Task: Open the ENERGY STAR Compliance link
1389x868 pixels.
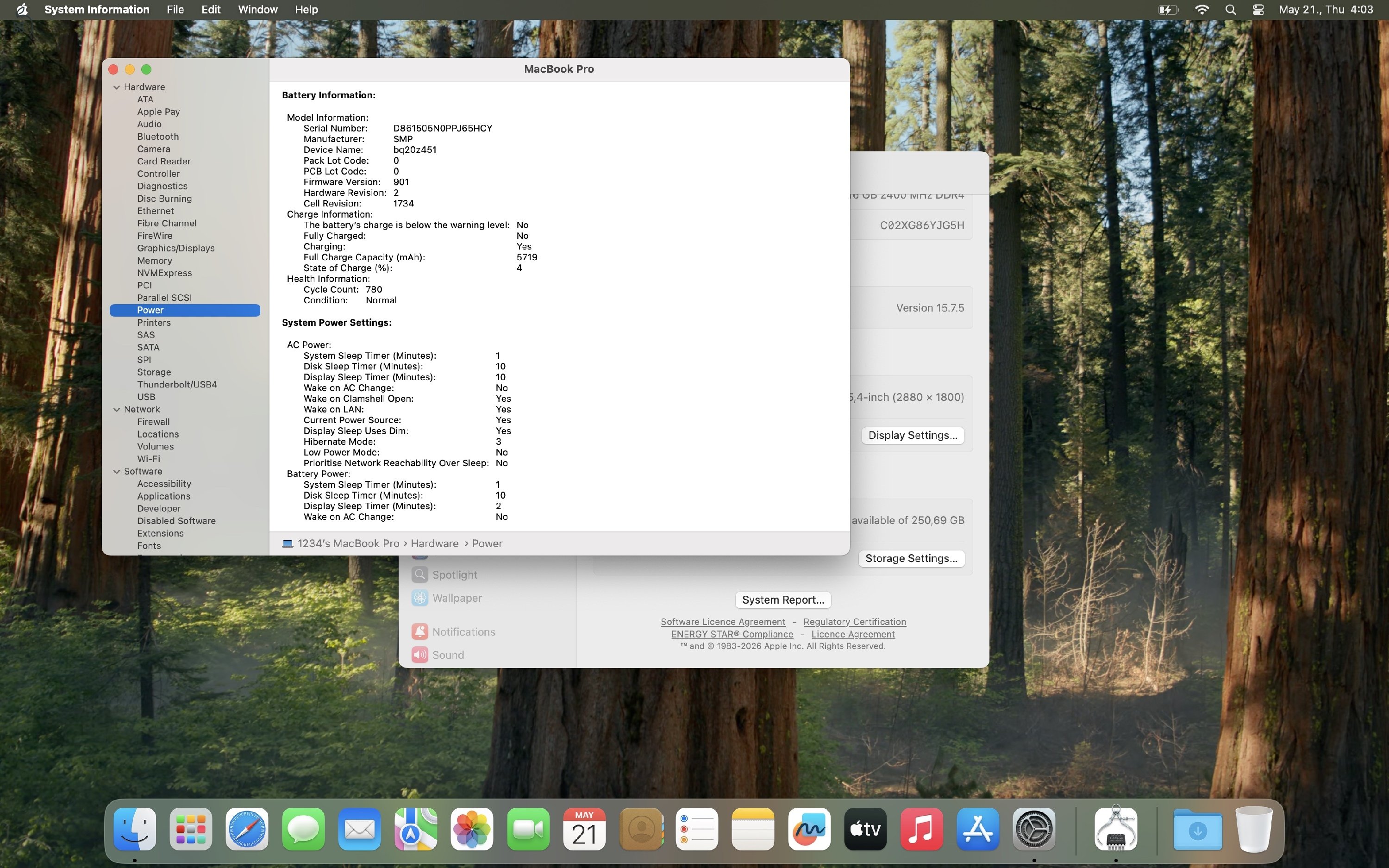Action: point(732,634)
